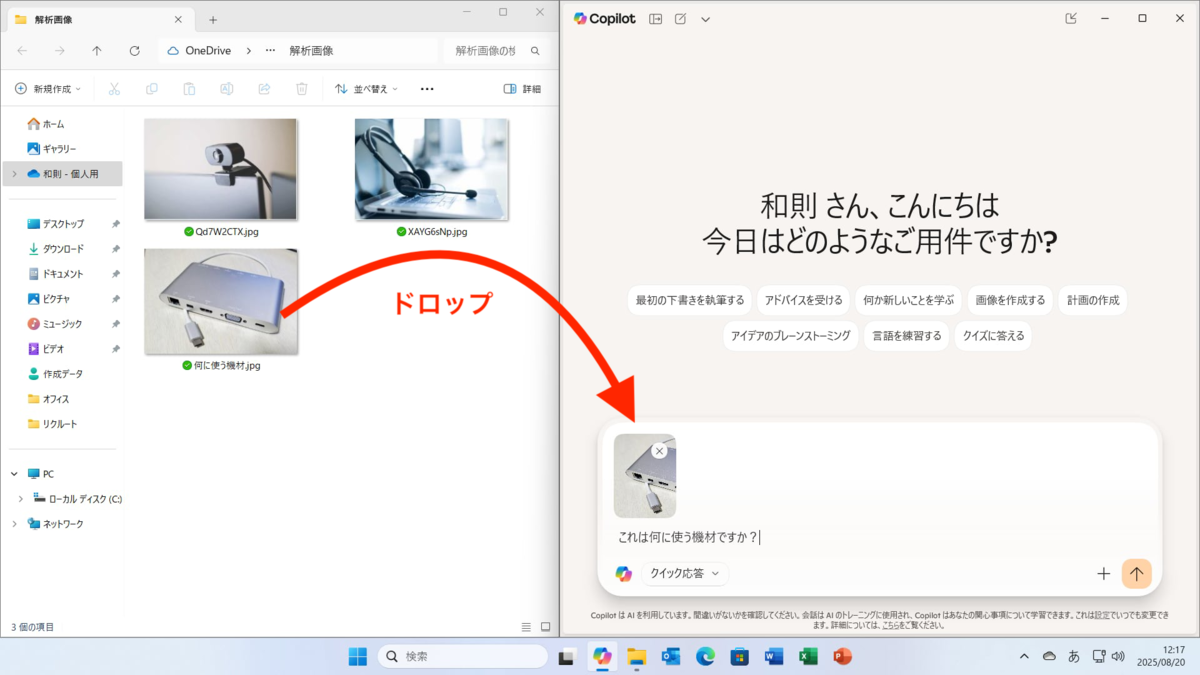Refresh the Explorer folder view
Viewport: 1200px width, 675px height.
pos(135,51)
